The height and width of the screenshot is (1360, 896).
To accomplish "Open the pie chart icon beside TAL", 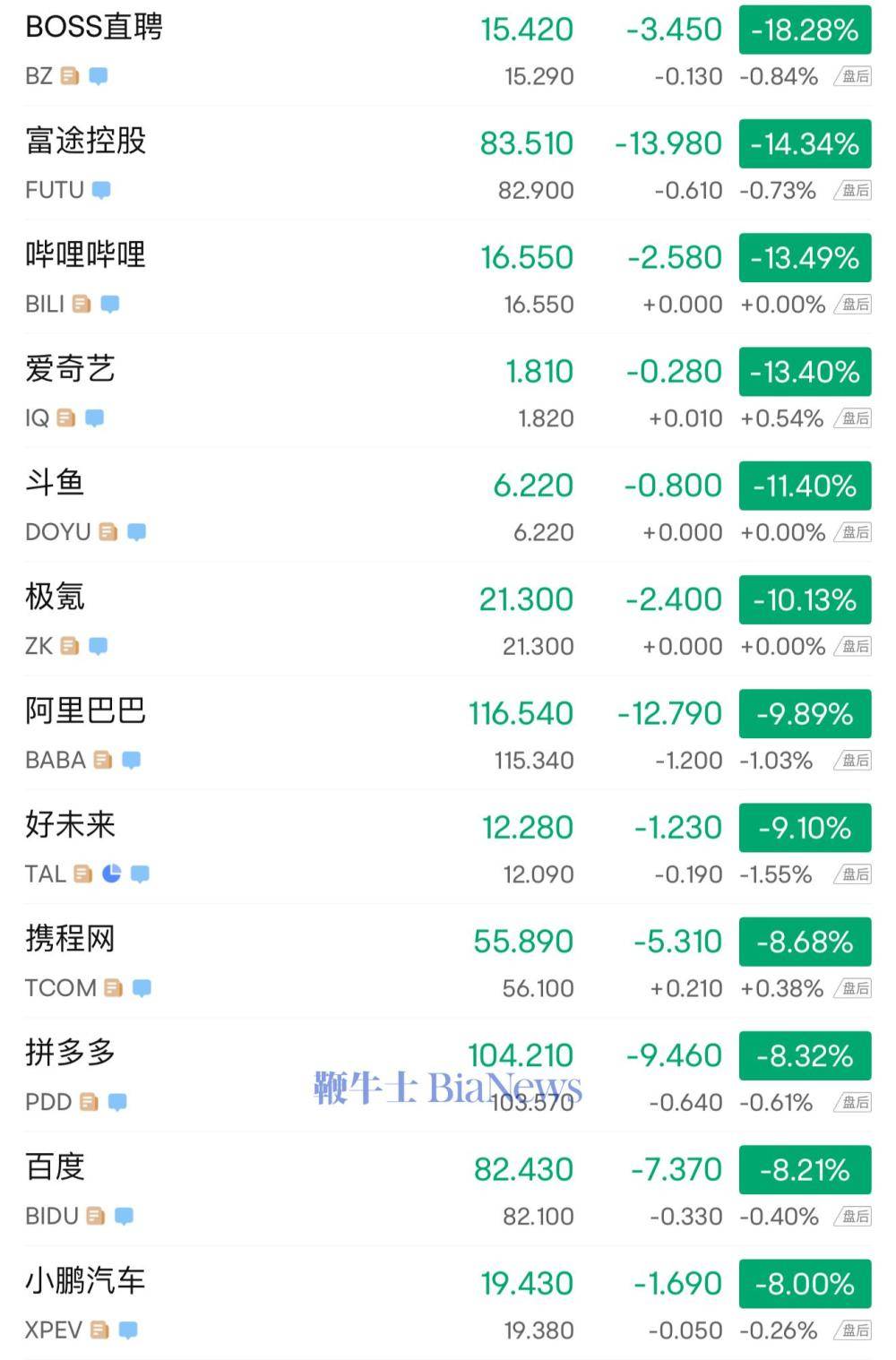I will [x=111, y=874].
